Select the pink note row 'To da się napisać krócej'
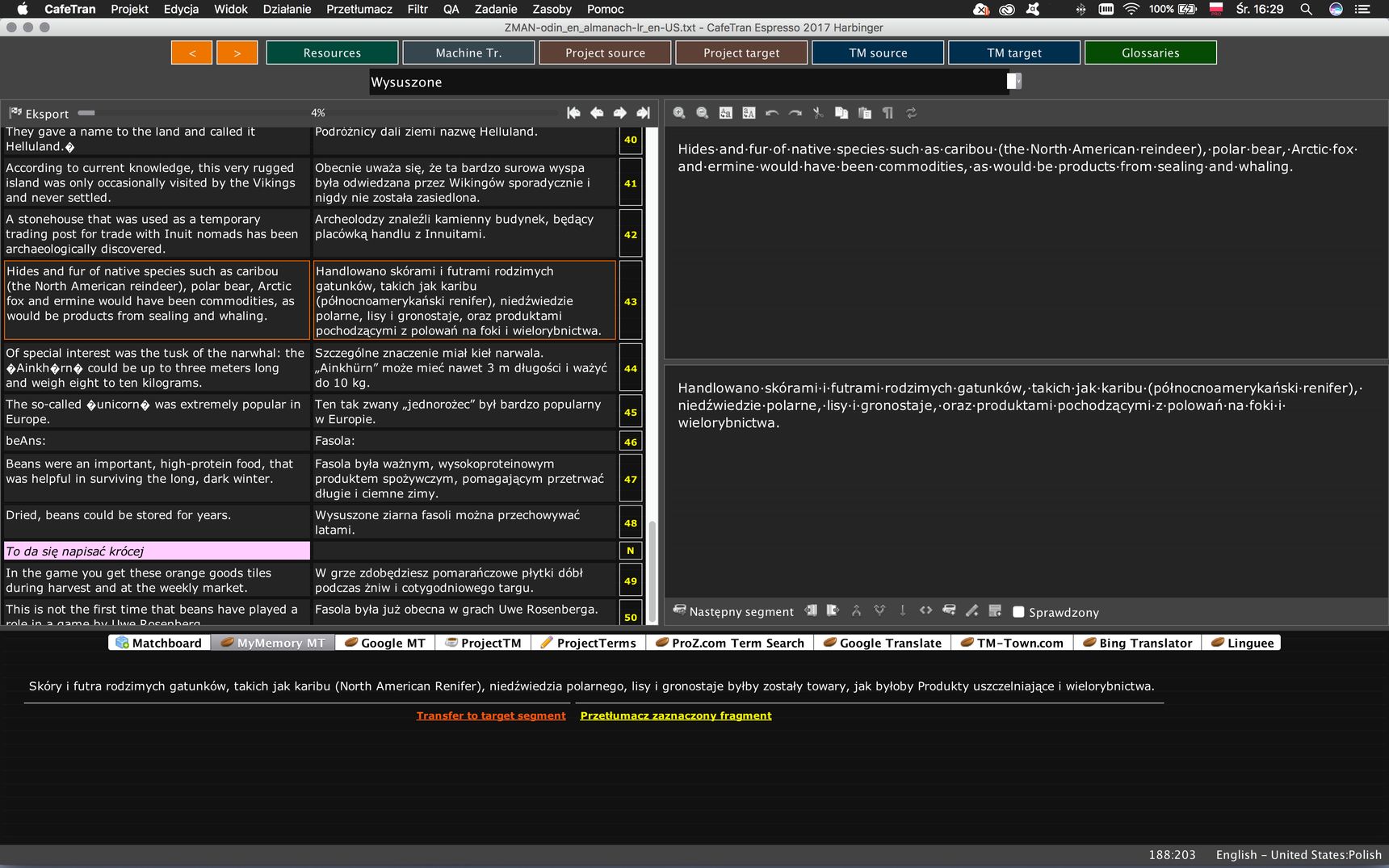 (157, 551)
